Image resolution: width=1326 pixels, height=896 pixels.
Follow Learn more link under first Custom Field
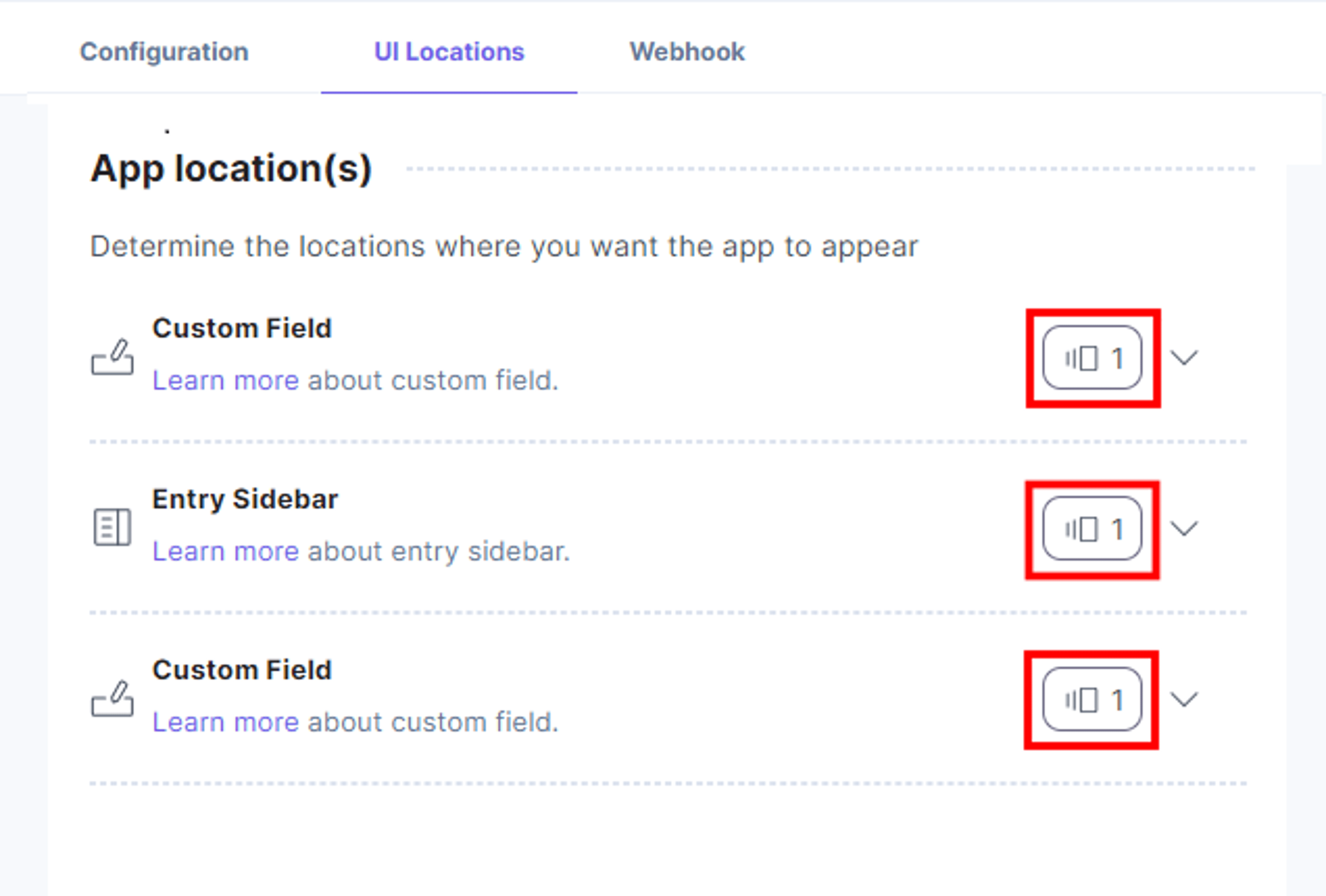(x=225, y=380)
